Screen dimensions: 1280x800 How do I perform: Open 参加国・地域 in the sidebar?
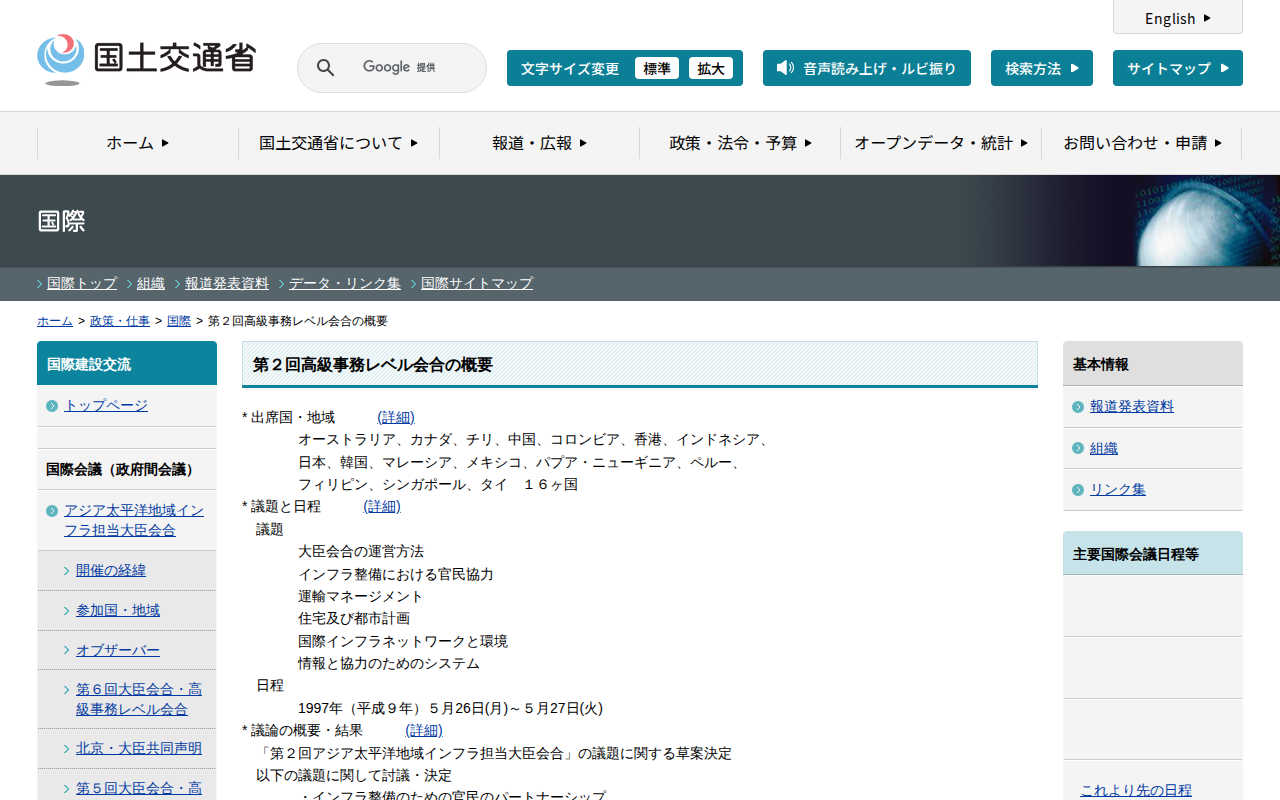[x=118, y=610]
